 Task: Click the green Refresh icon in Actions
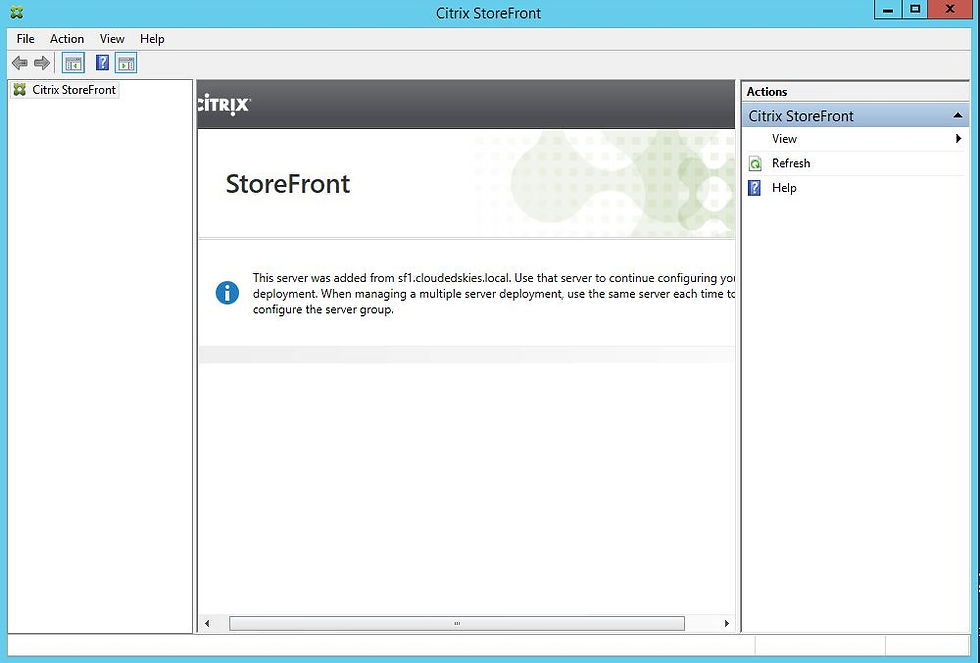coord(755,164)
